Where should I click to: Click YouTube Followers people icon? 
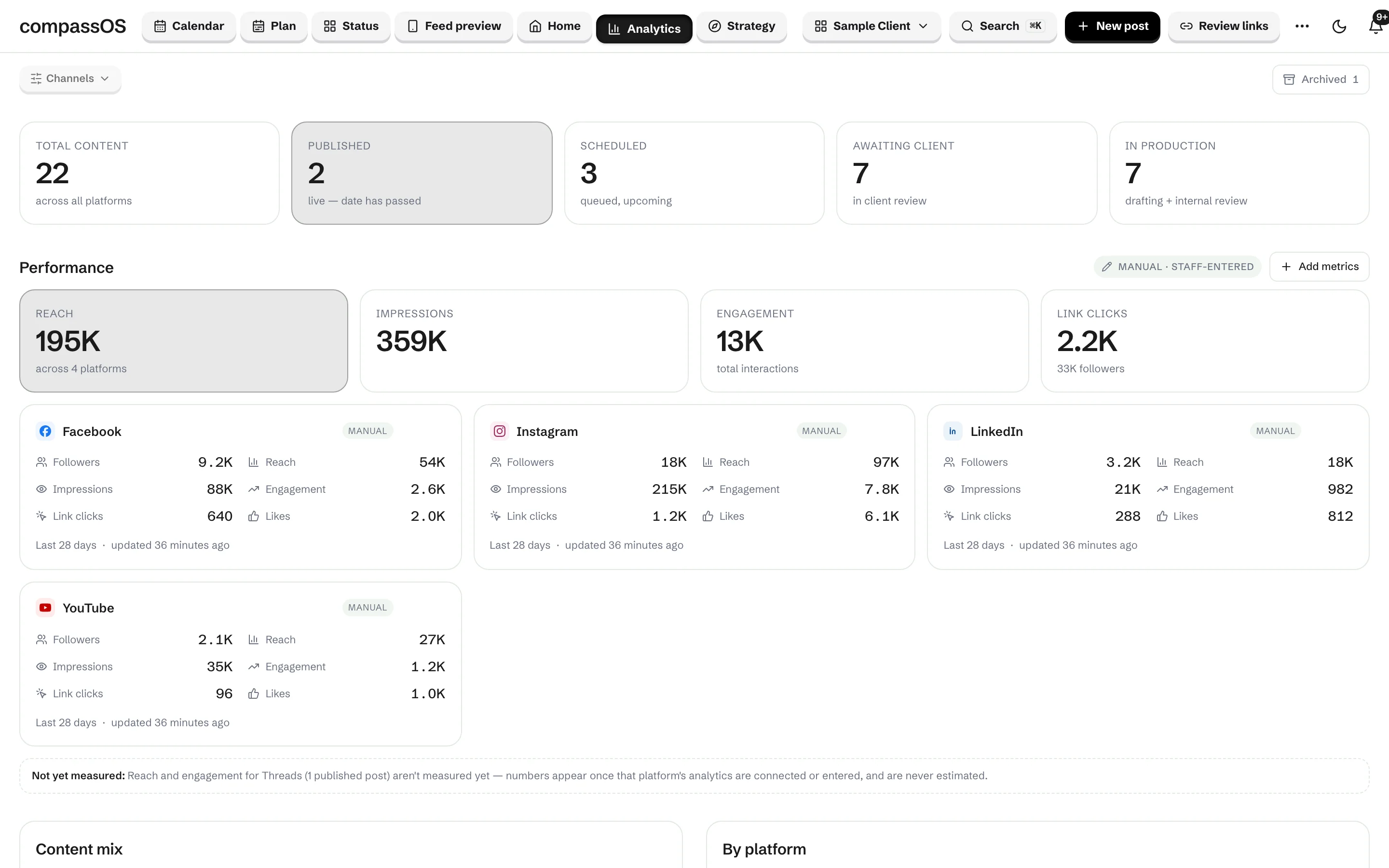point(41,639)
